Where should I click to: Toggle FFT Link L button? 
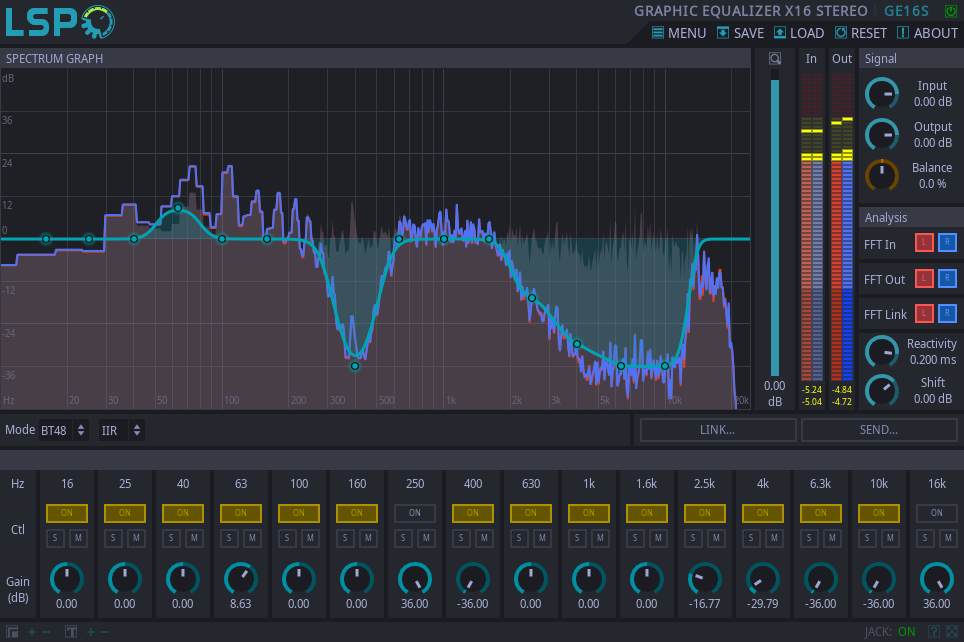click(924, 314)
